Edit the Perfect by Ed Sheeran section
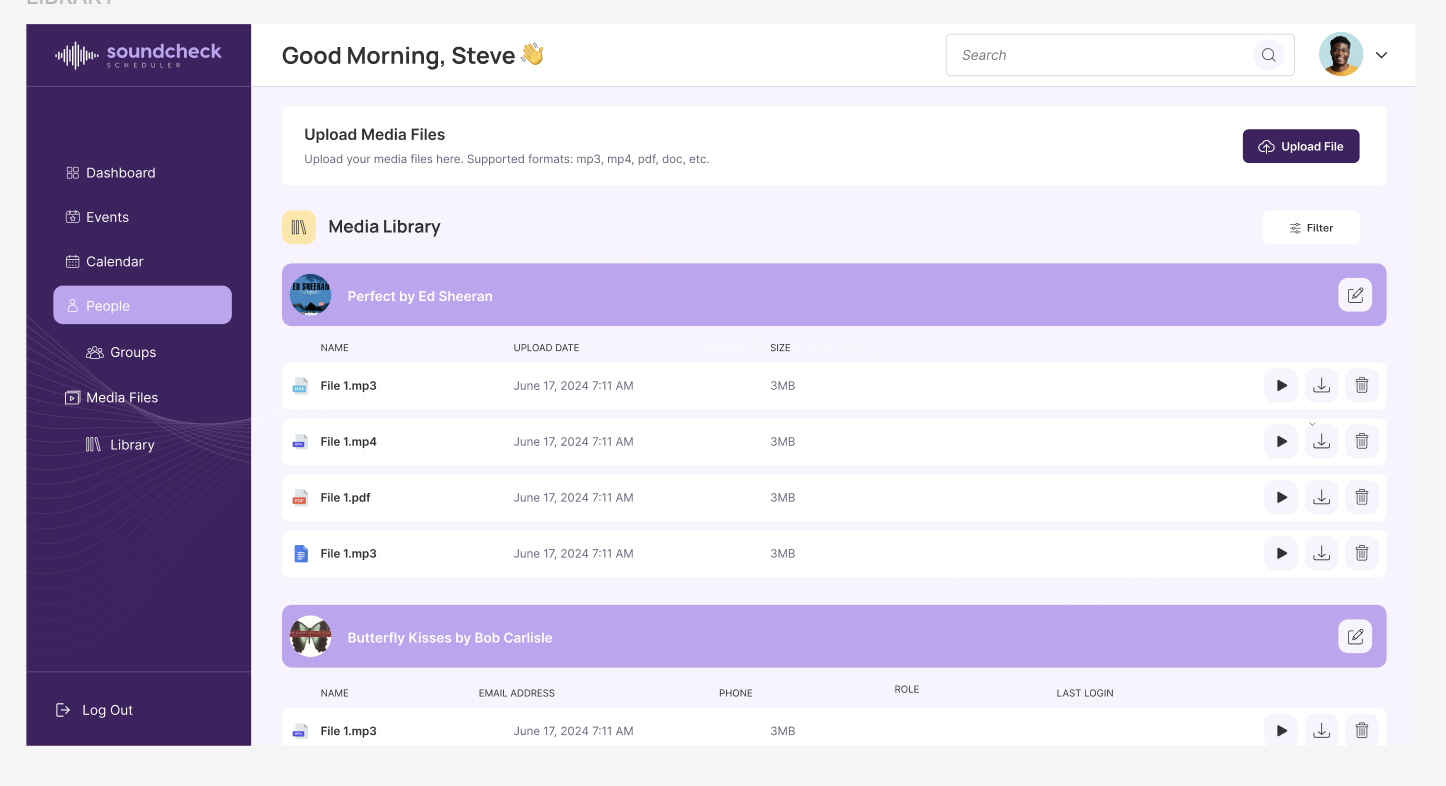The image size is (1446, 786). 1355,295
